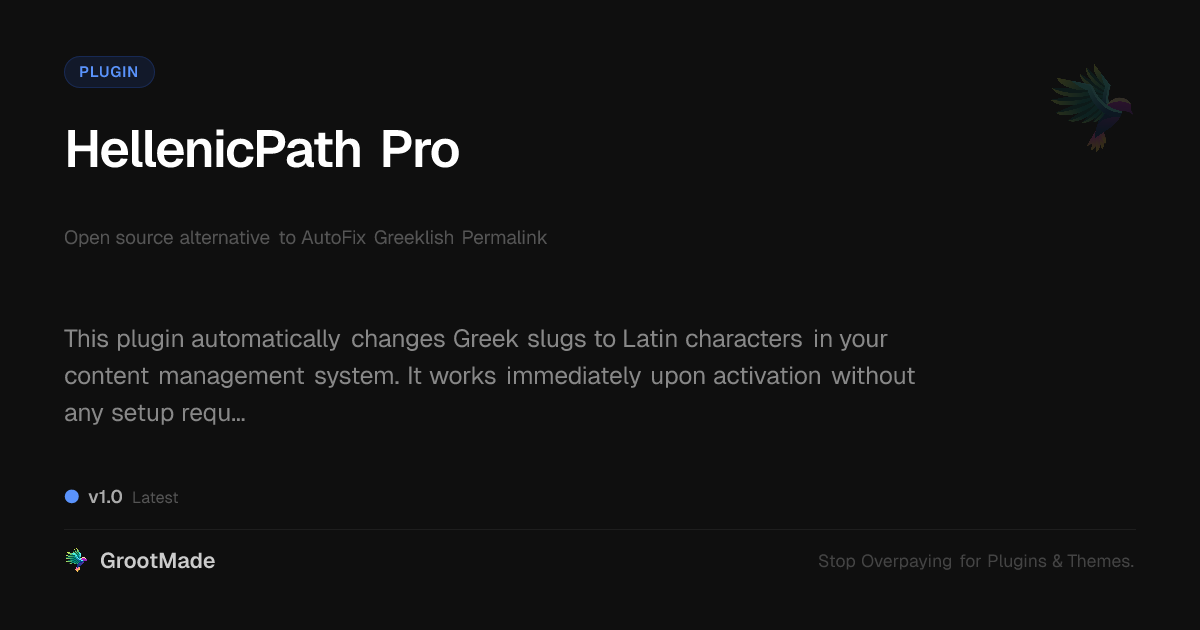Open the GrootMade brand name link
Screen dimensions: 1200x630
[x=157, y=561]
